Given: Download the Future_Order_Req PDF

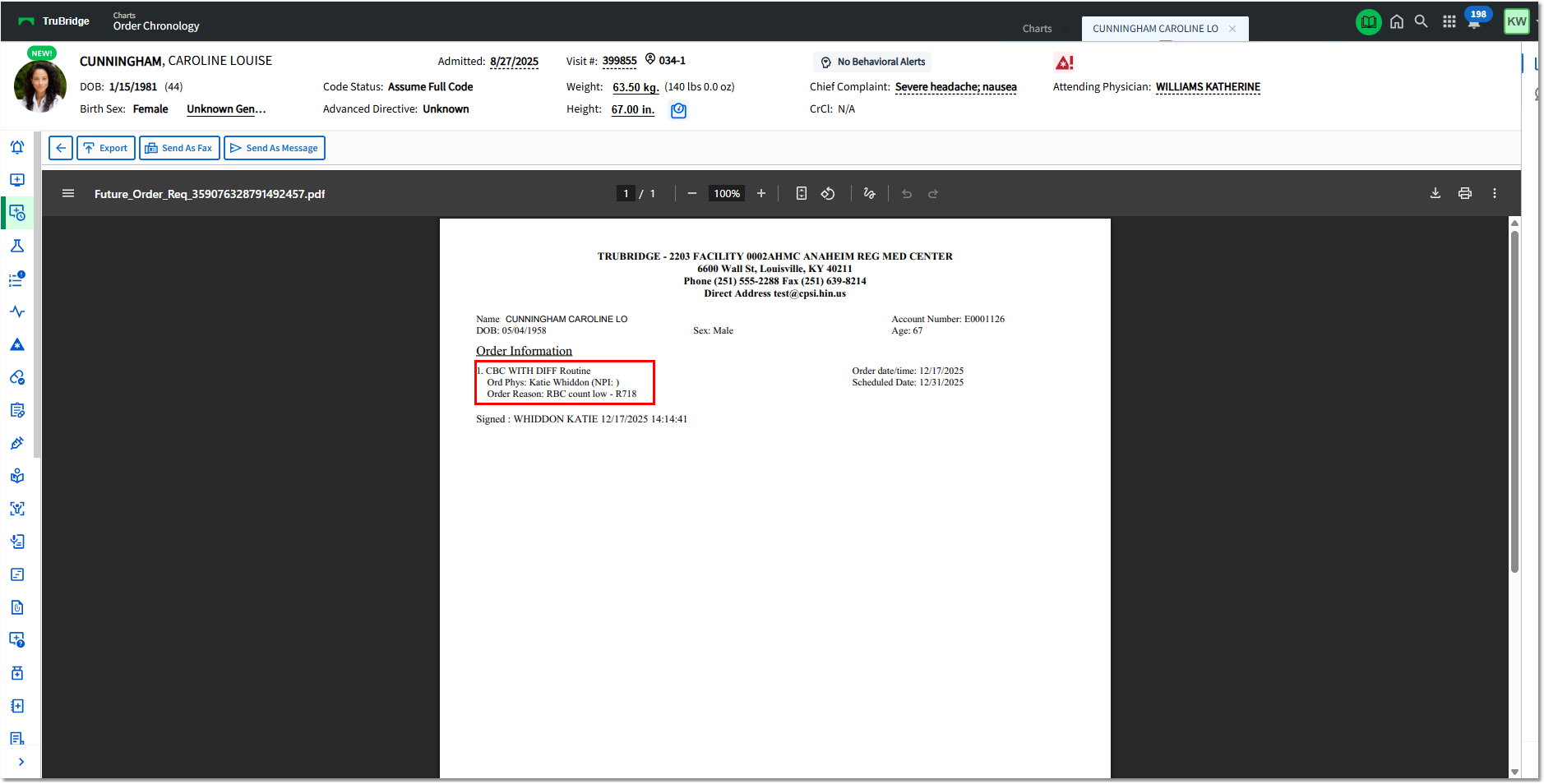Looking at the screenshot, I should (x=1435, y=193).
